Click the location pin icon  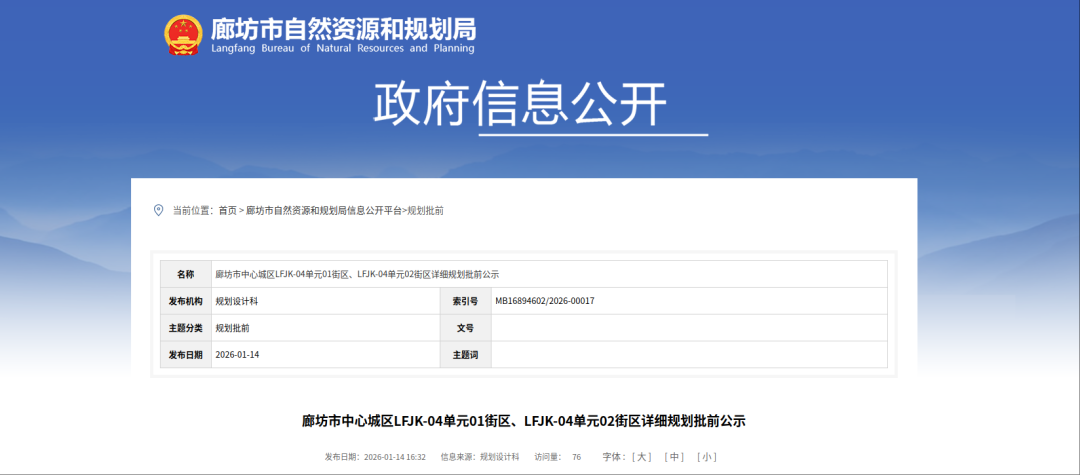(x=158, y=210)
